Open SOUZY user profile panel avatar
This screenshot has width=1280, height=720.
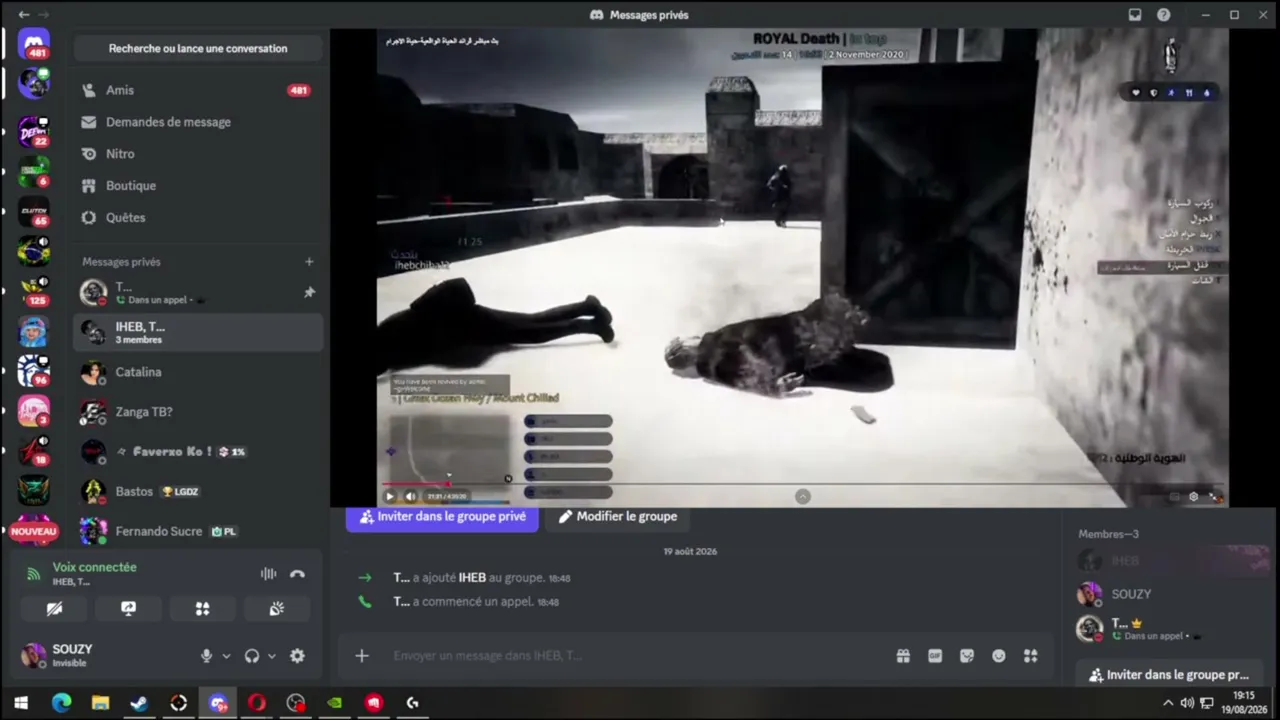pos(34,655)
